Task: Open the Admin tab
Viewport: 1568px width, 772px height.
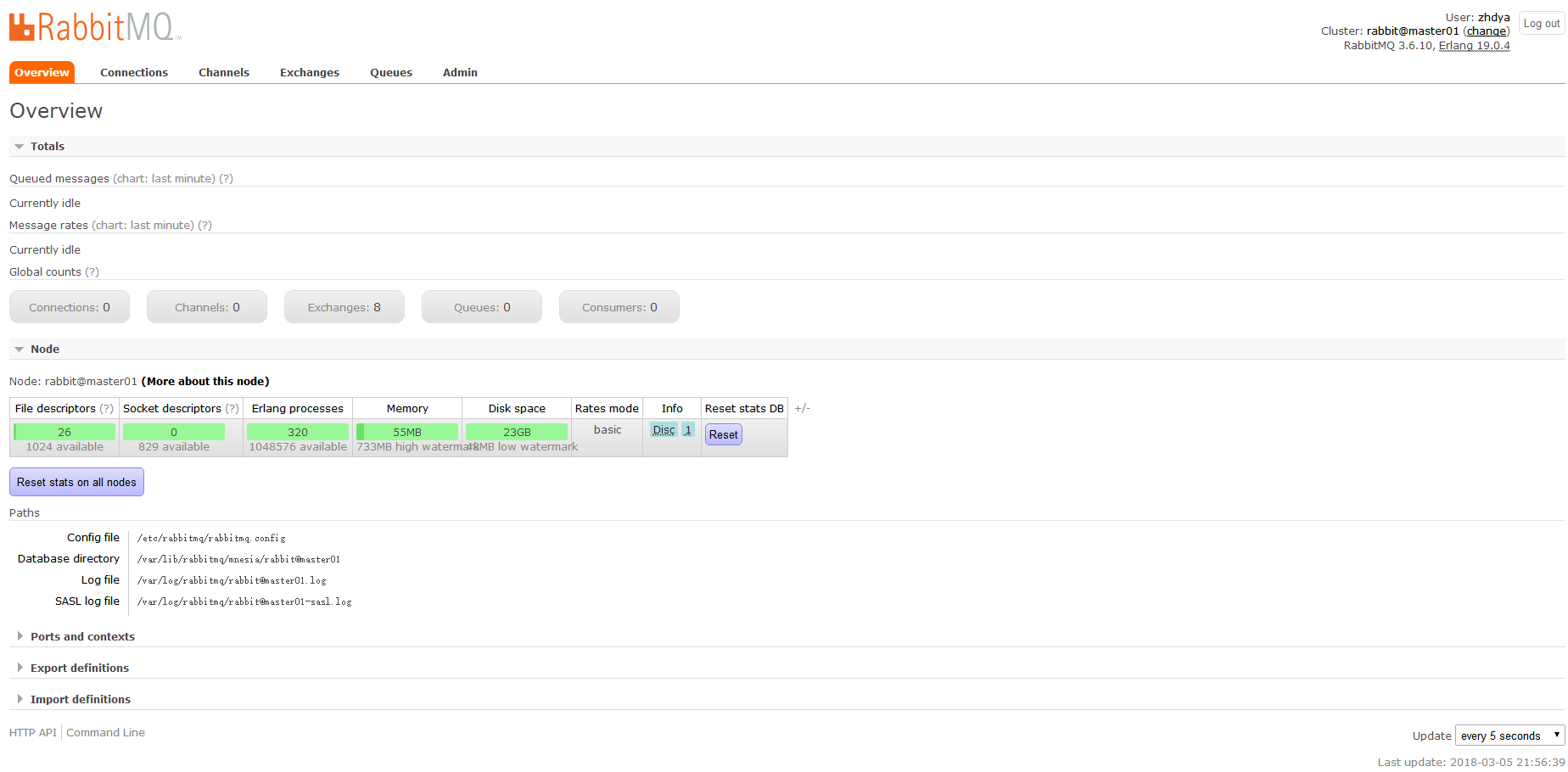Action: [460, 72]
